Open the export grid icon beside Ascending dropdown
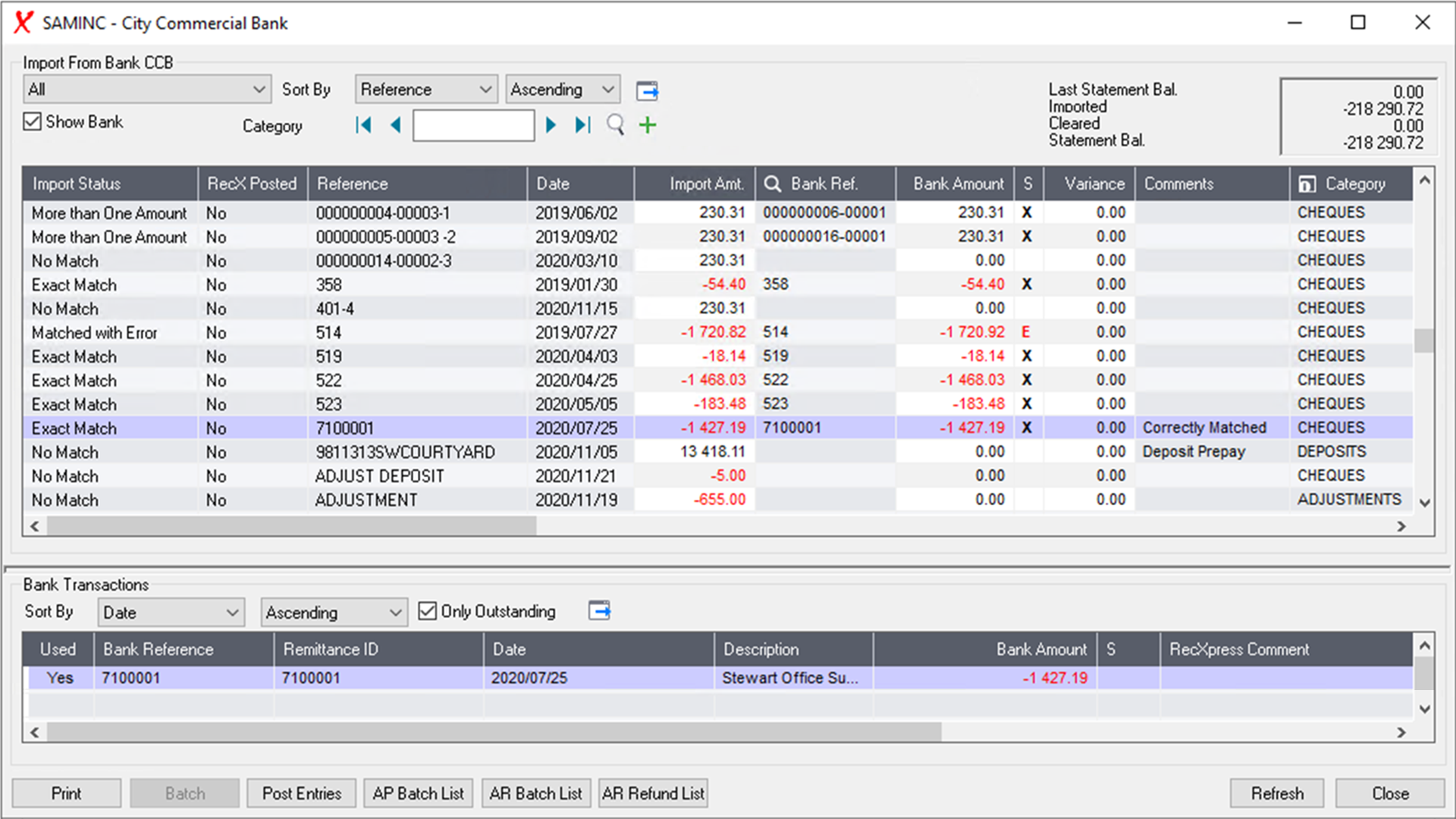Screen dimensions: 1456x819 click(647, 90)
